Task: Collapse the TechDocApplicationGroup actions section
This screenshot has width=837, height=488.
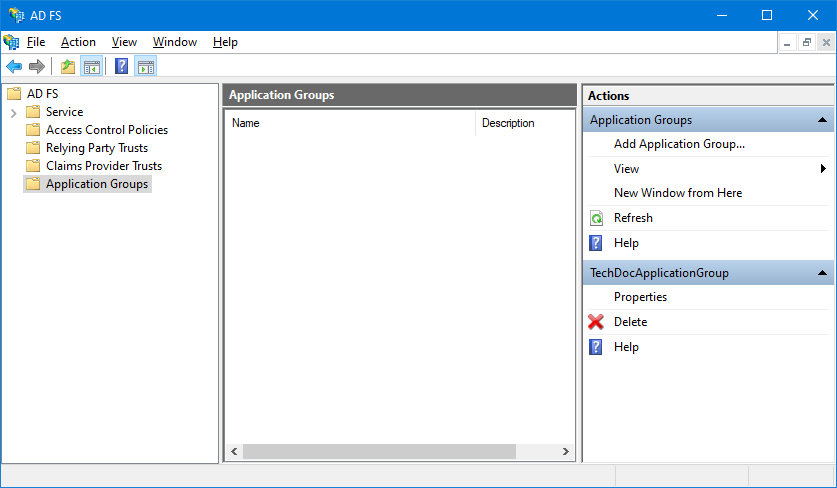Action: 822,273
